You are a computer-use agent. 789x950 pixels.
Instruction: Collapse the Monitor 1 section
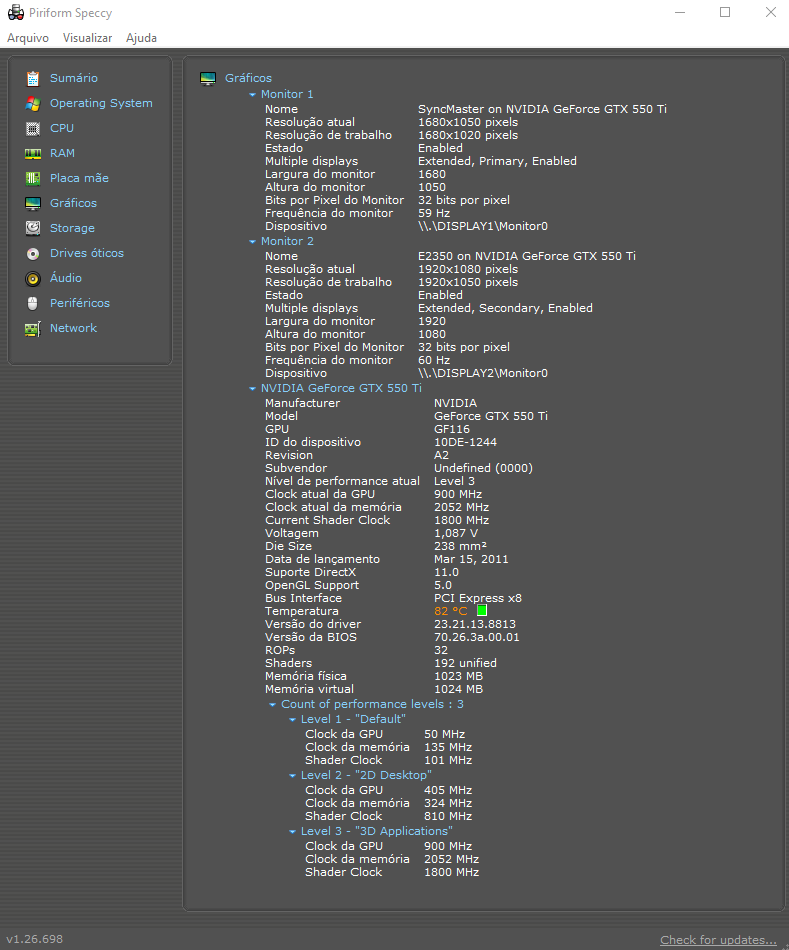pos(253,95)
